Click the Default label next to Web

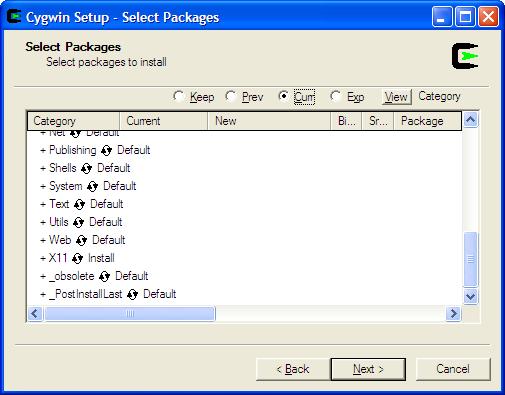point(109,240)
